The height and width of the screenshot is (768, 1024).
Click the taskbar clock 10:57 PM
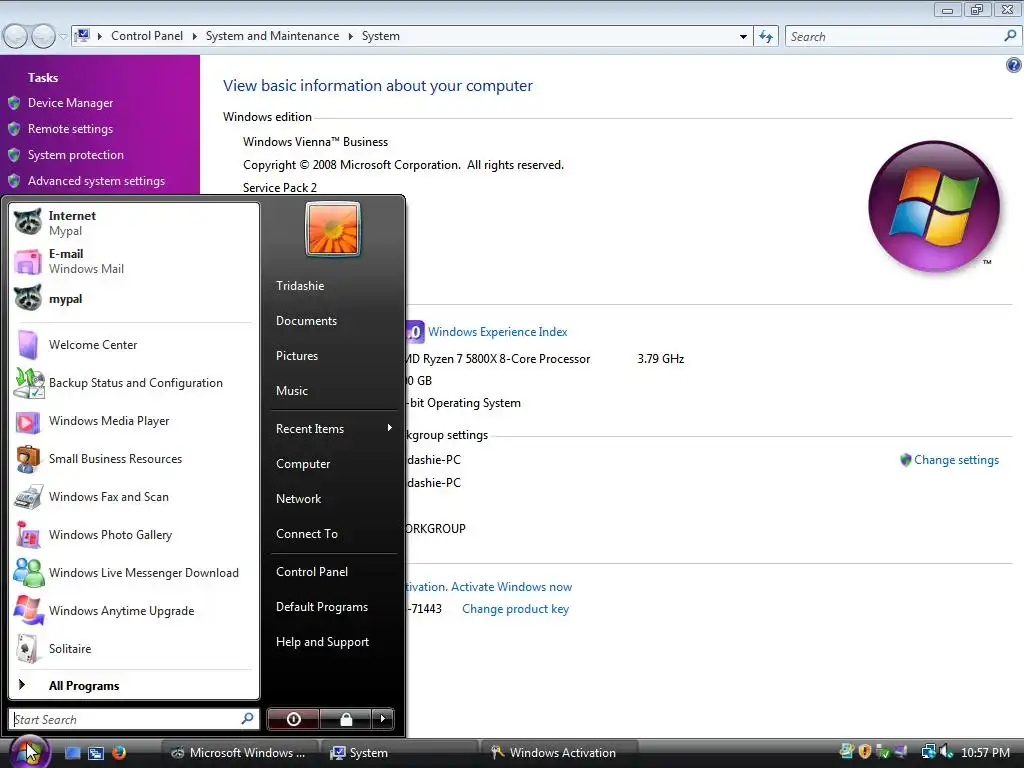985,753
